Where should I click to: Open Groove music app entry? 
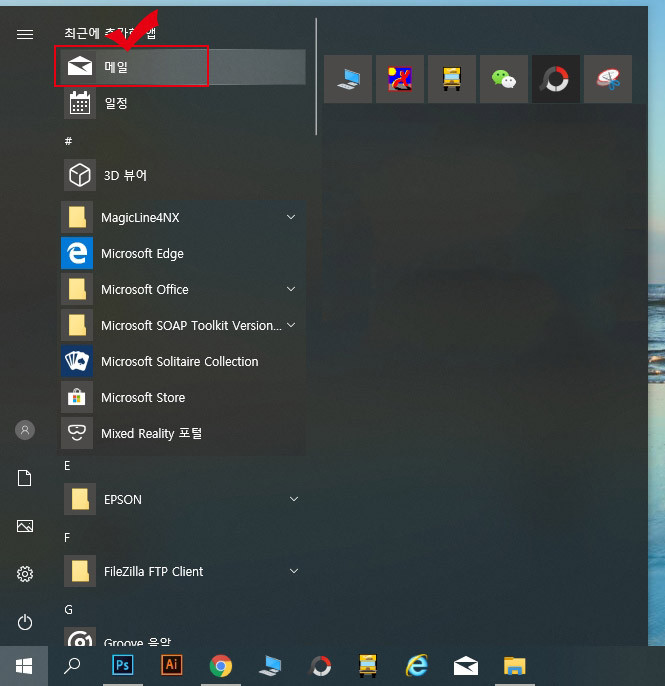tap(183, 637)
